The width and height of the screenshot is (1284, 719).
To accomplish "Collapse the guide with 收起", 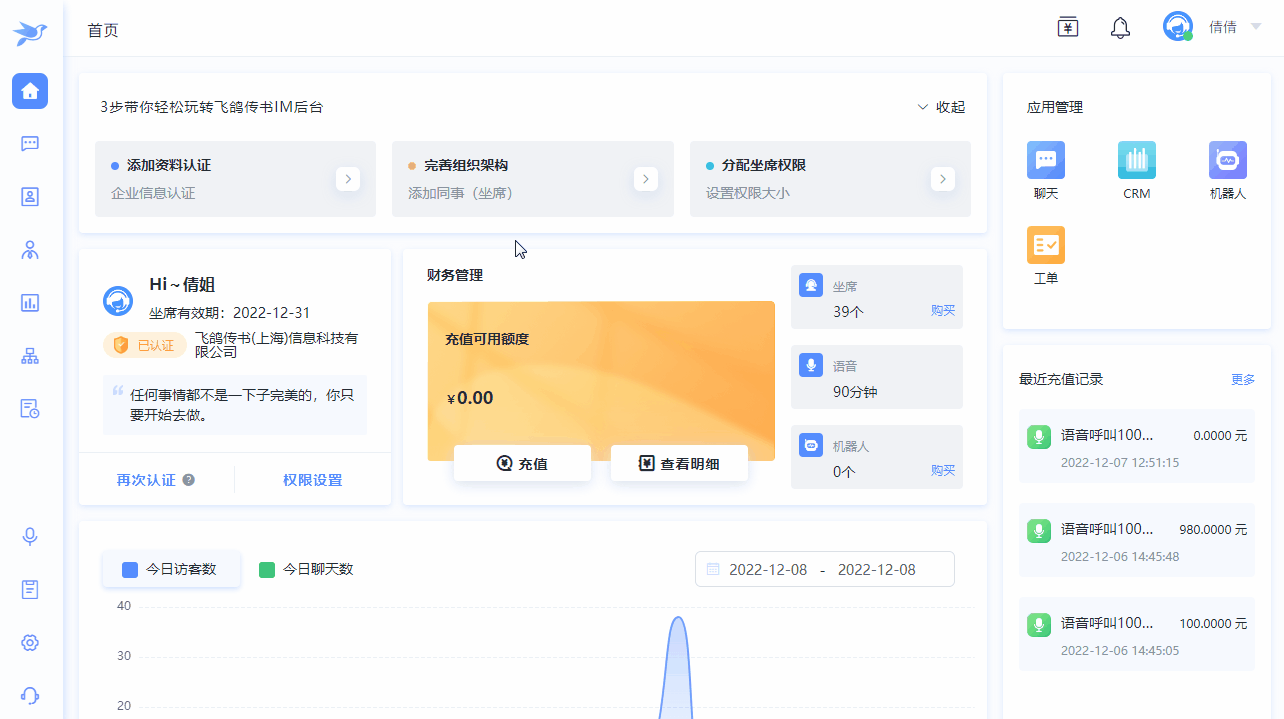I will click(941, 107).
